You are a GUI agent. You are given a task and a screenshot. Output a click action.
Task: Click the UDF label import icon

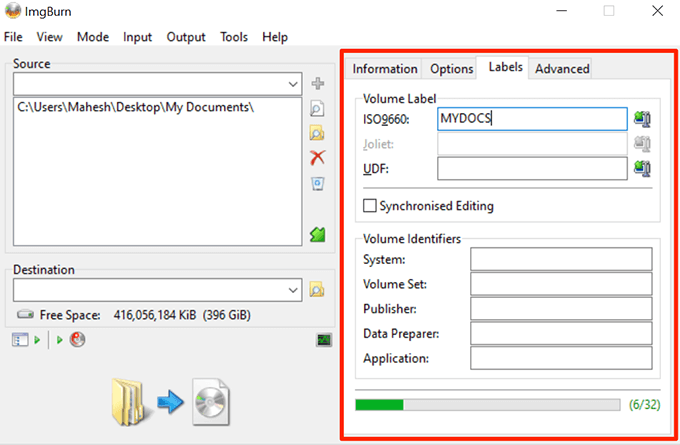tap(642, 168)
